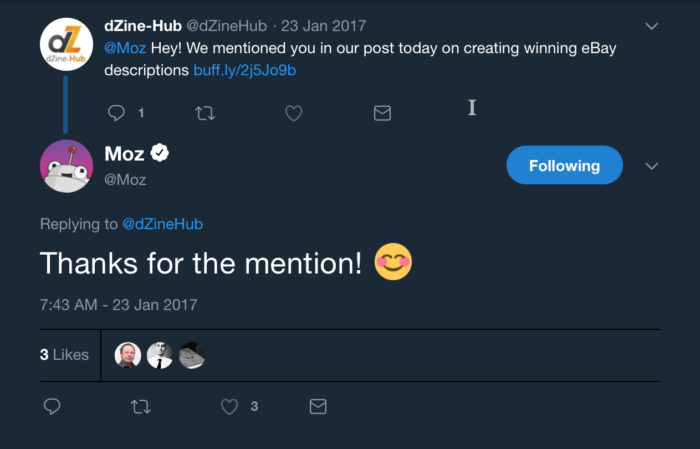Retweet Moz's thank-you tweet
This screenshot has width=700, height=449.
[141, 406]
